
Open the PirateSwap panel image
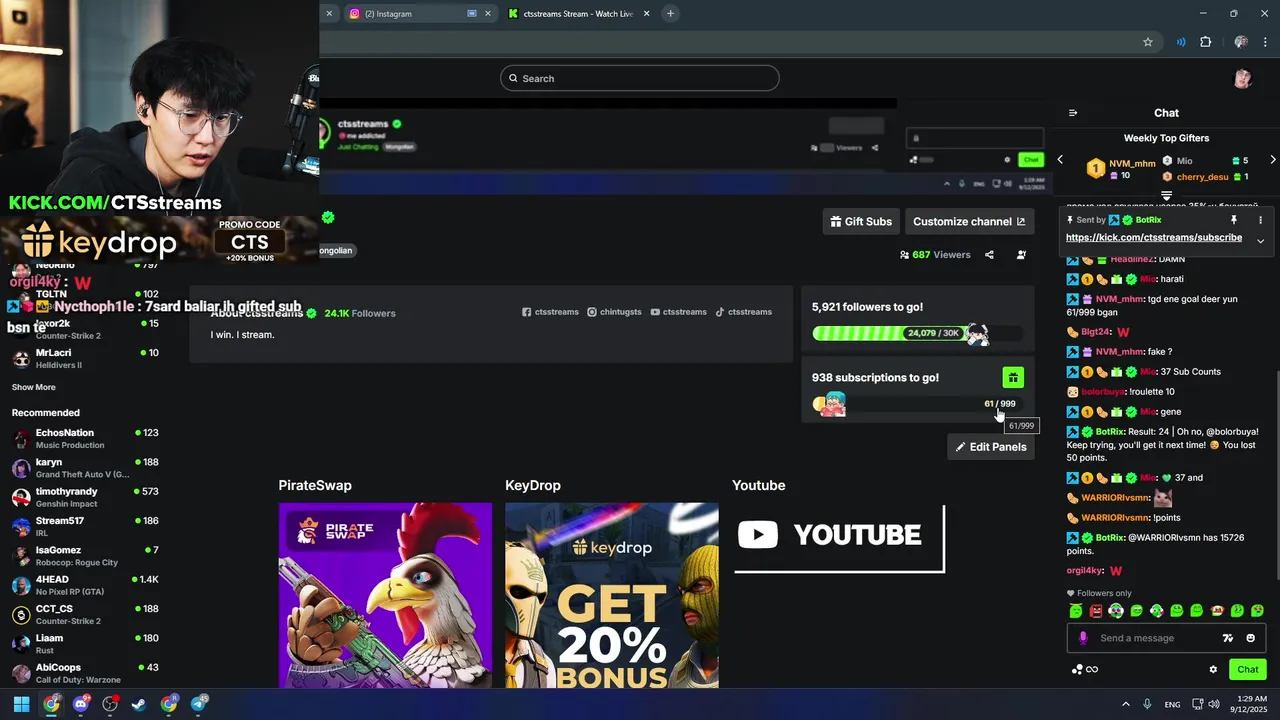point(385,595)
